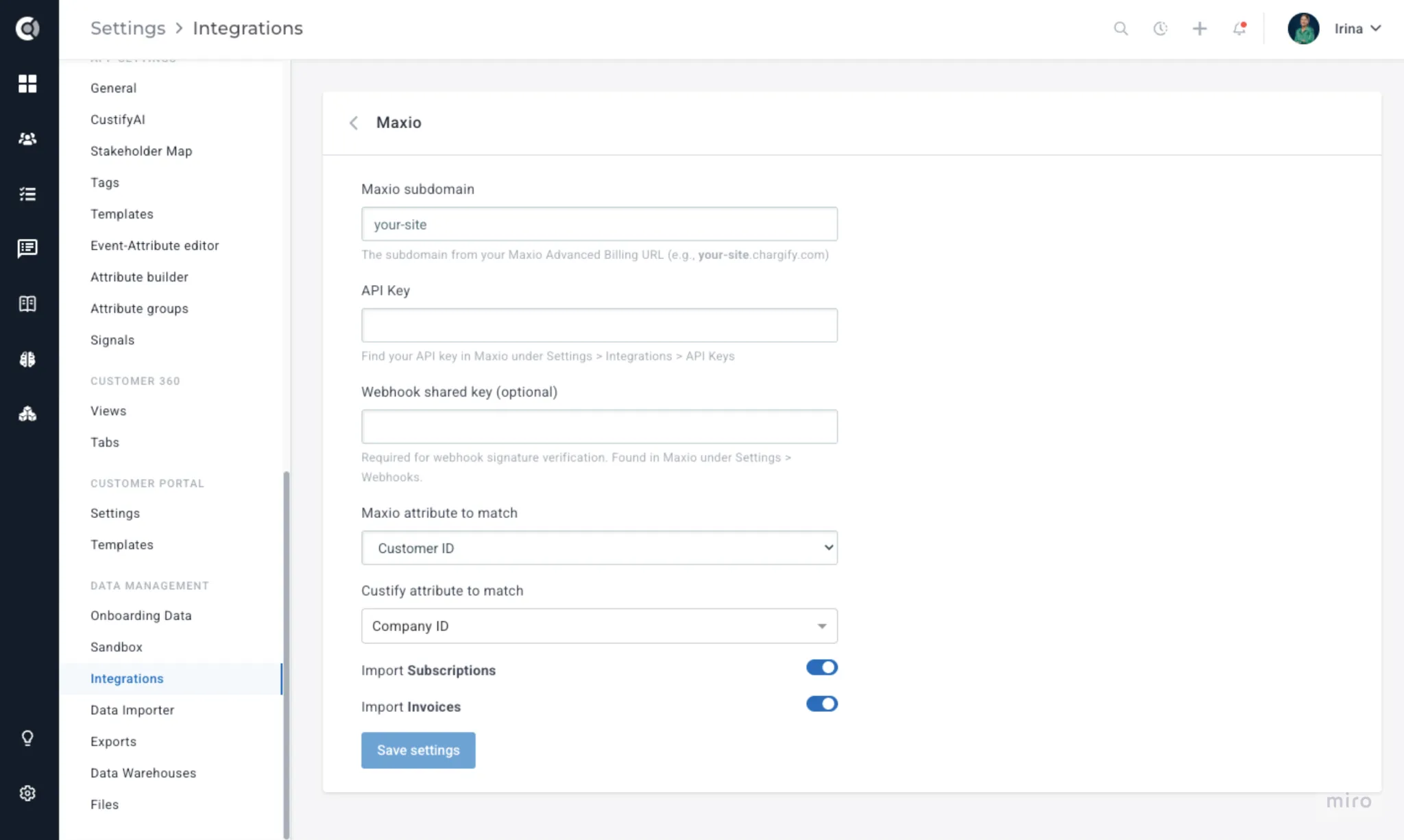Open Sandbox under Data Management
The image size is (1404, 840).
117,647
